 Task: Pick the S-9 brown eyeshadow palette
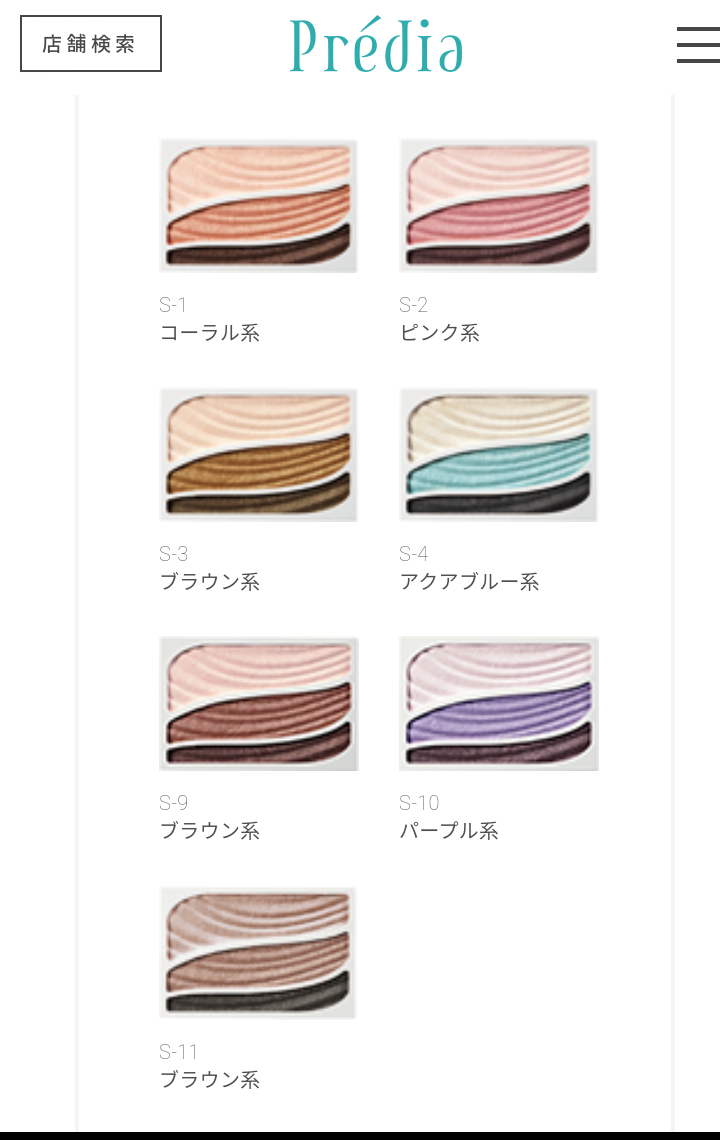pyautogui.click(x=259, y=704)
